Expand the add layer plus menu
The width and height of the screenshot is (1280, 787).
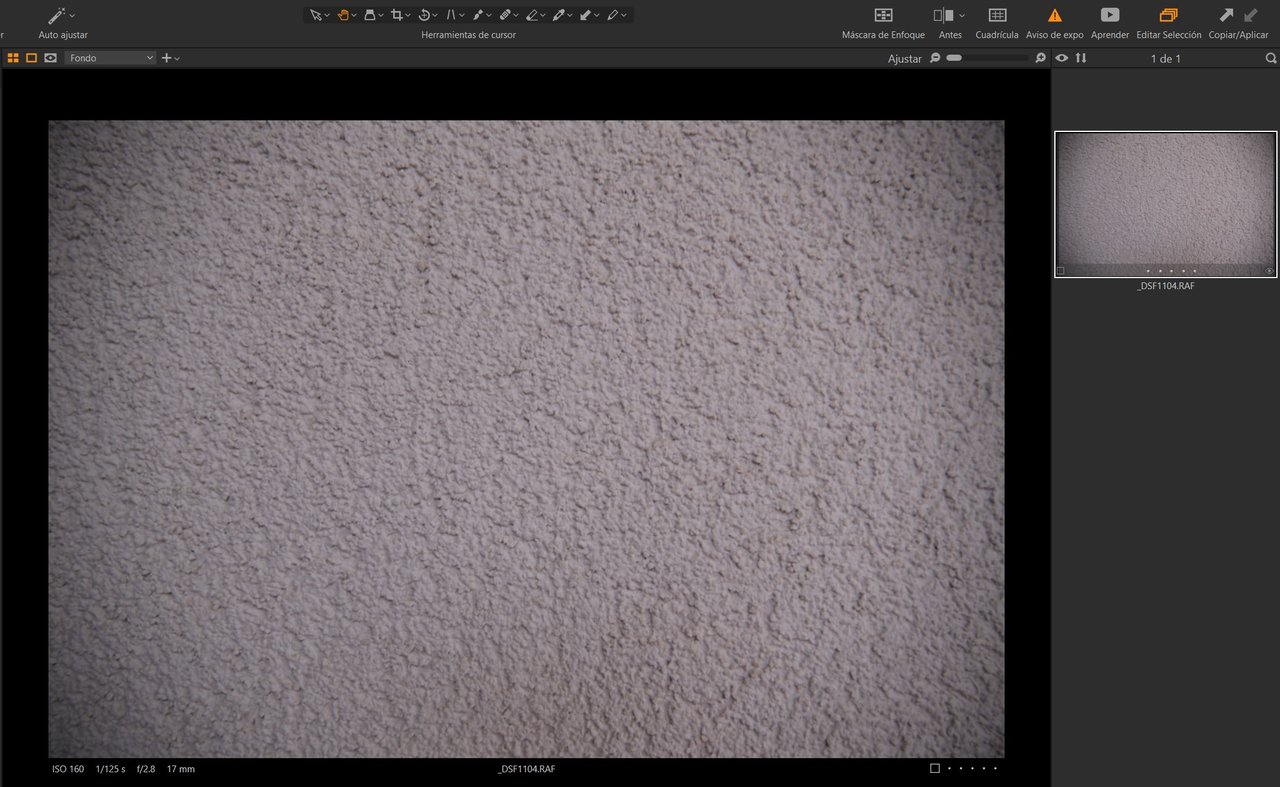click(x=170, y=58)
